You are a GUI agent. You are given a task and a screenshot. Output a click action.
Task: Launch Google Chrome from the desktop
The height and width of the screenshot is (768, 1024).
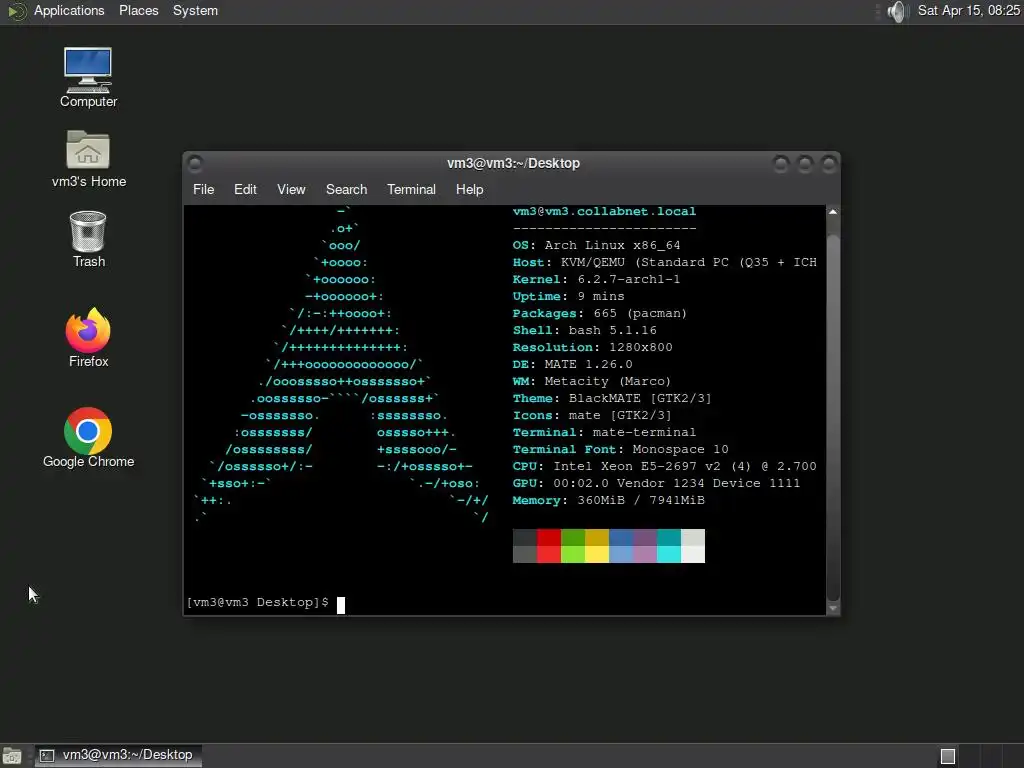[88, 438]
